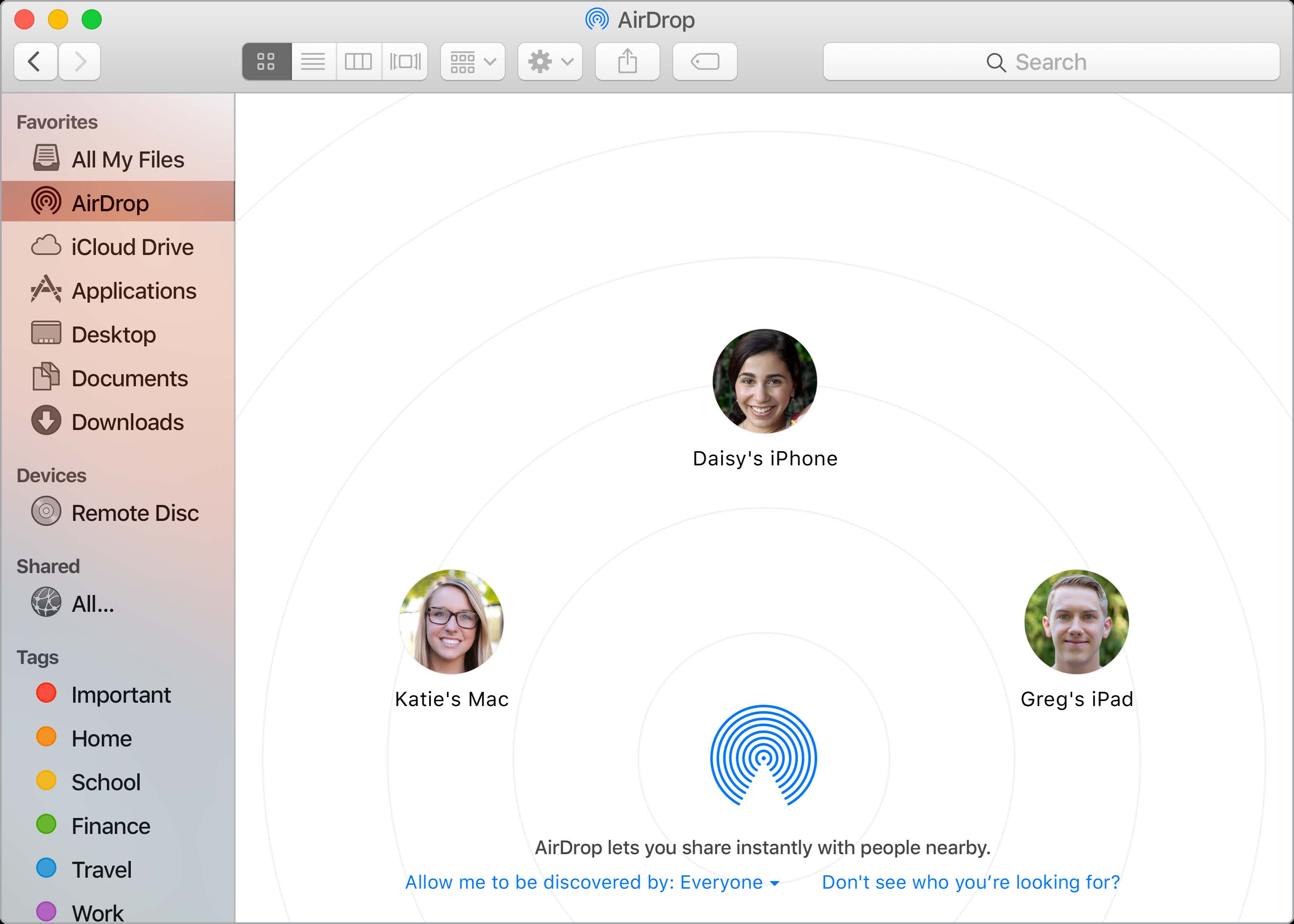Select the orange Home tag
Viewport: 1294px width, 924px height.
tap(46, 737)
